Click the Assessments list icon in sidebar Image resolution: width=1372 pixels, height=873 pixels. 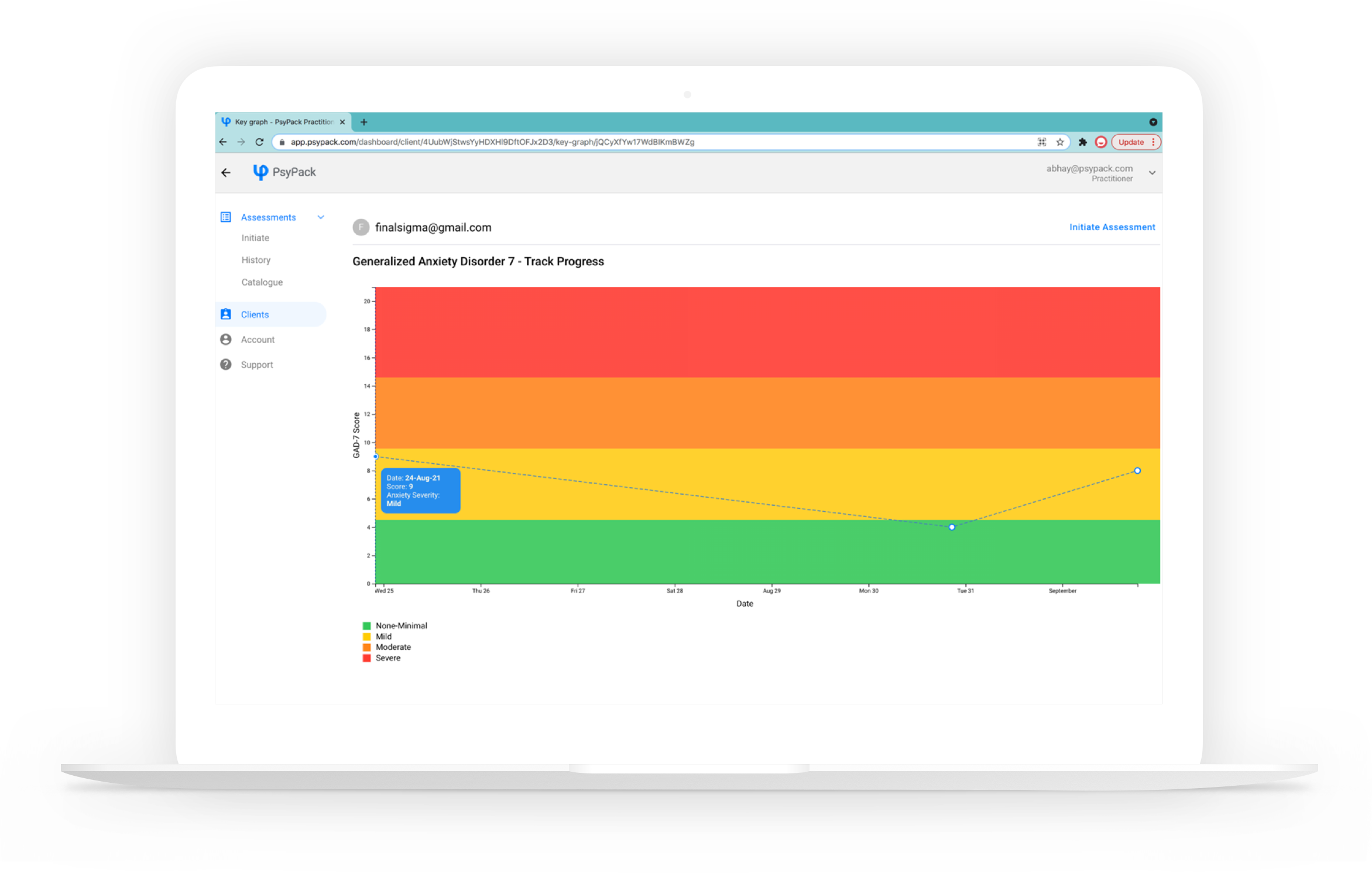point(226,217)
